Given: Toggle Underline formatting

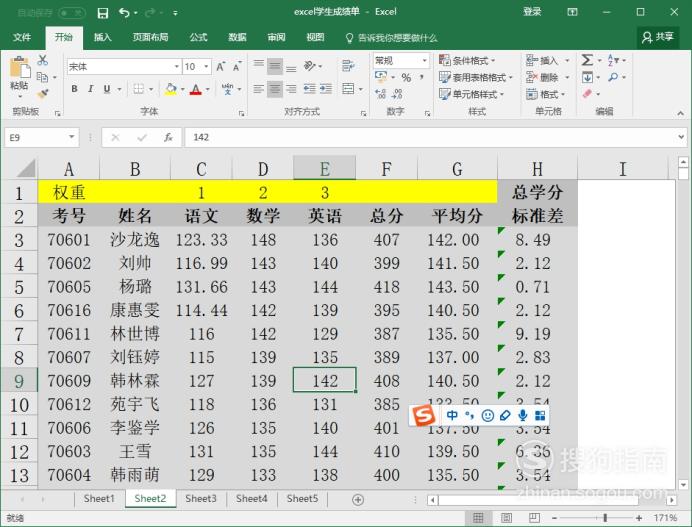Looking at the screenshot, I should (x=107, y=89).
